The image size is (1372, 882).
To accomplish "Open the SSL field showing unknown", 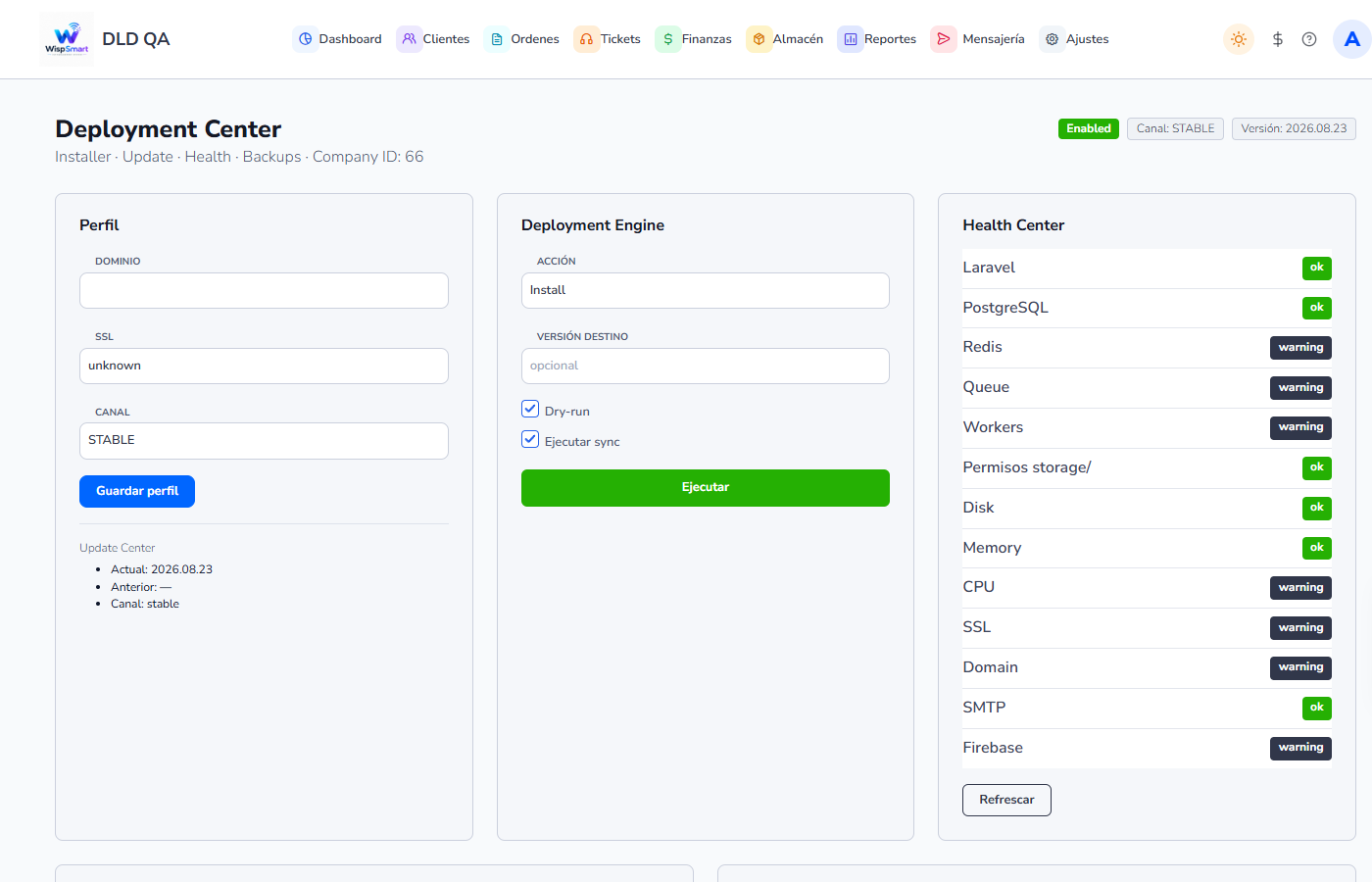I will pos(264,366).
